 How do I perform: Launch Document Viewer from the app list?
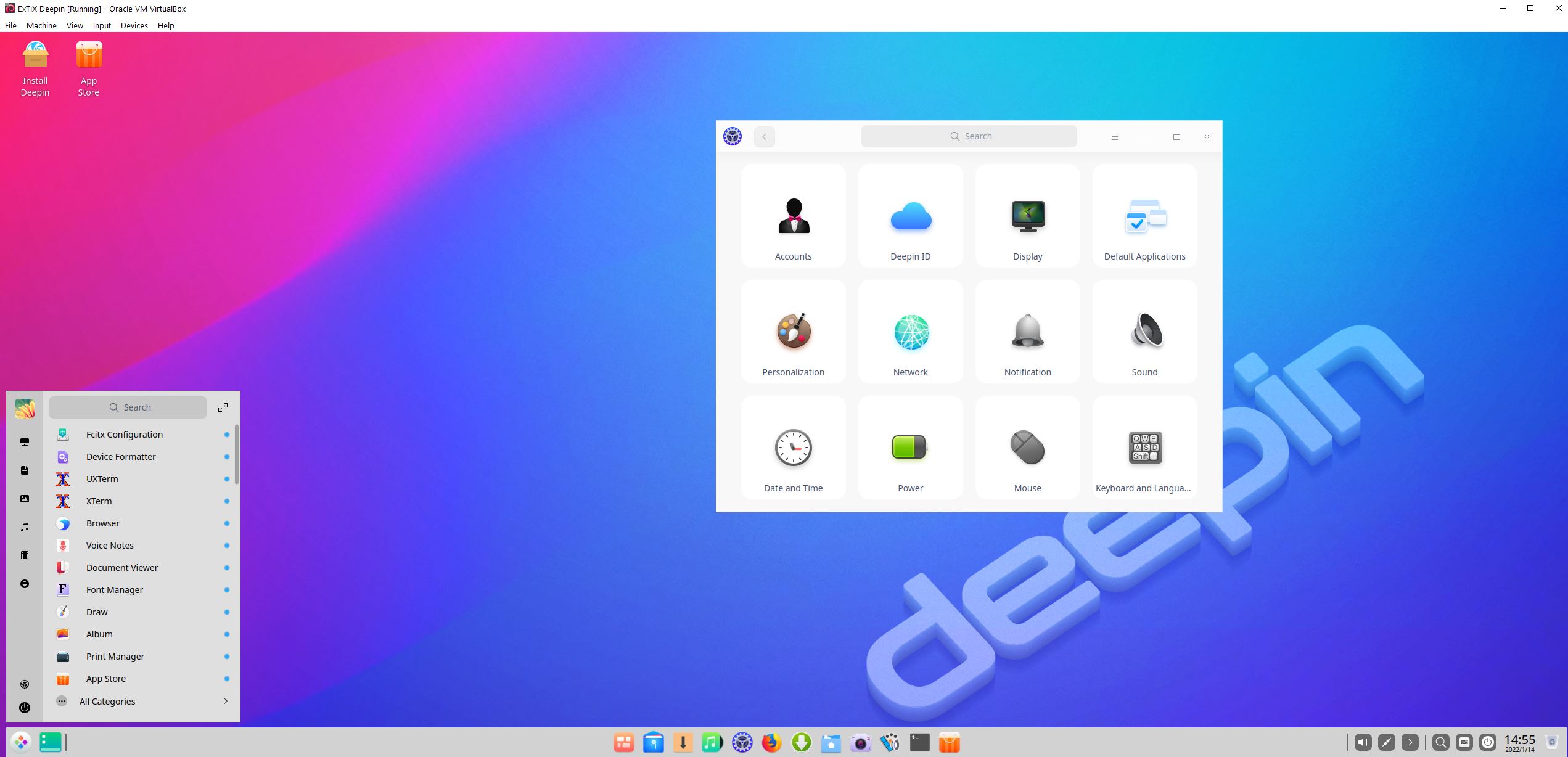142,568
